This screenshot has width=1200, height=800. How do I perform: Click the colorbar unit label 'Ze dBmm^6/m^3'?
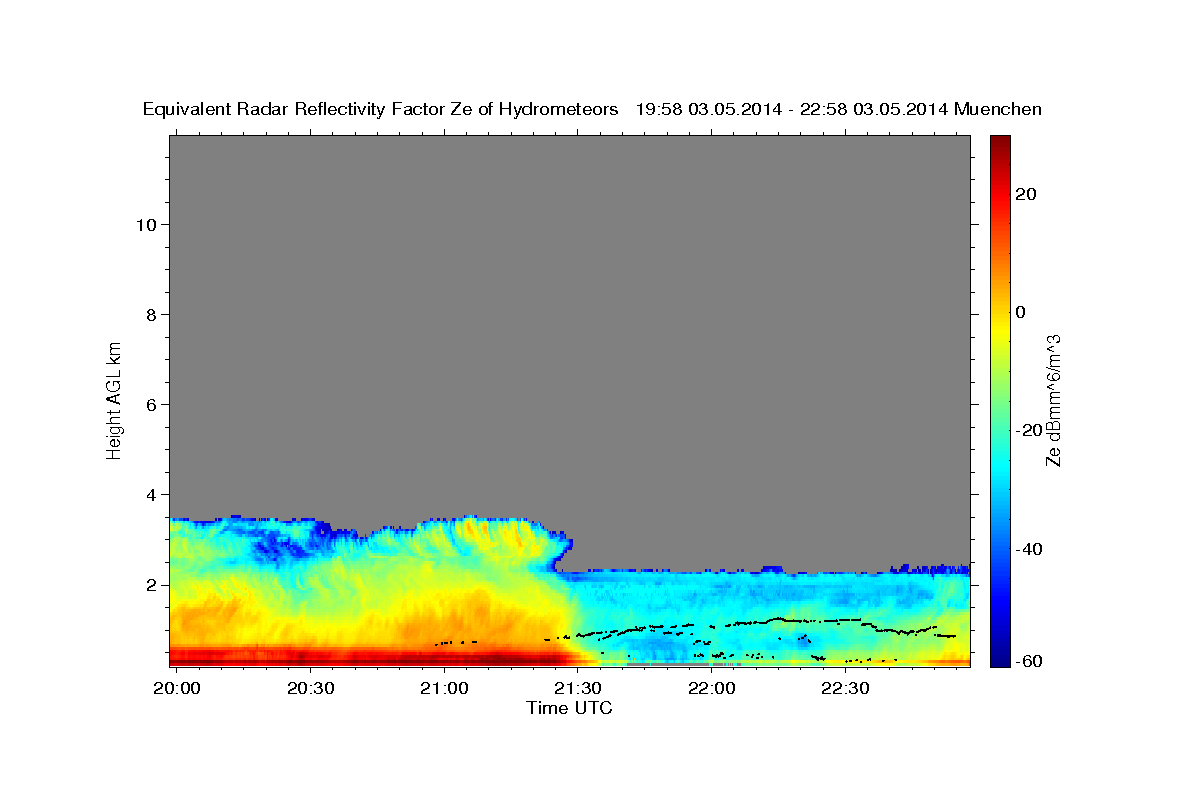1053,400
